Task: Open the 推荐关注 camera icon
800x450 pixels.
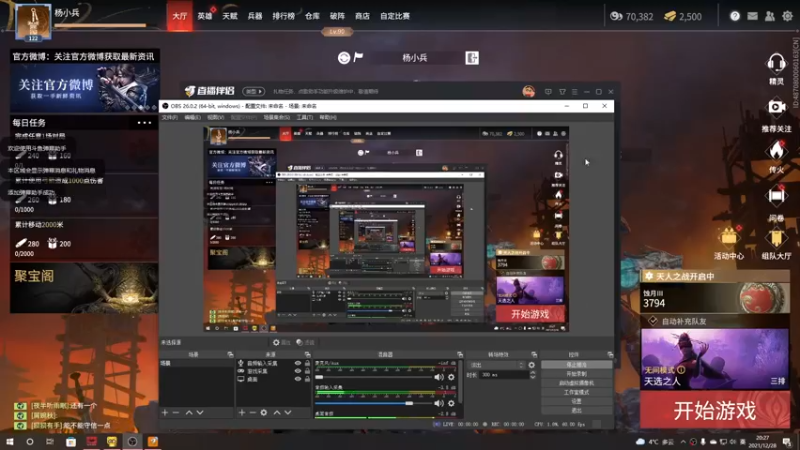Action: [776, 107]
